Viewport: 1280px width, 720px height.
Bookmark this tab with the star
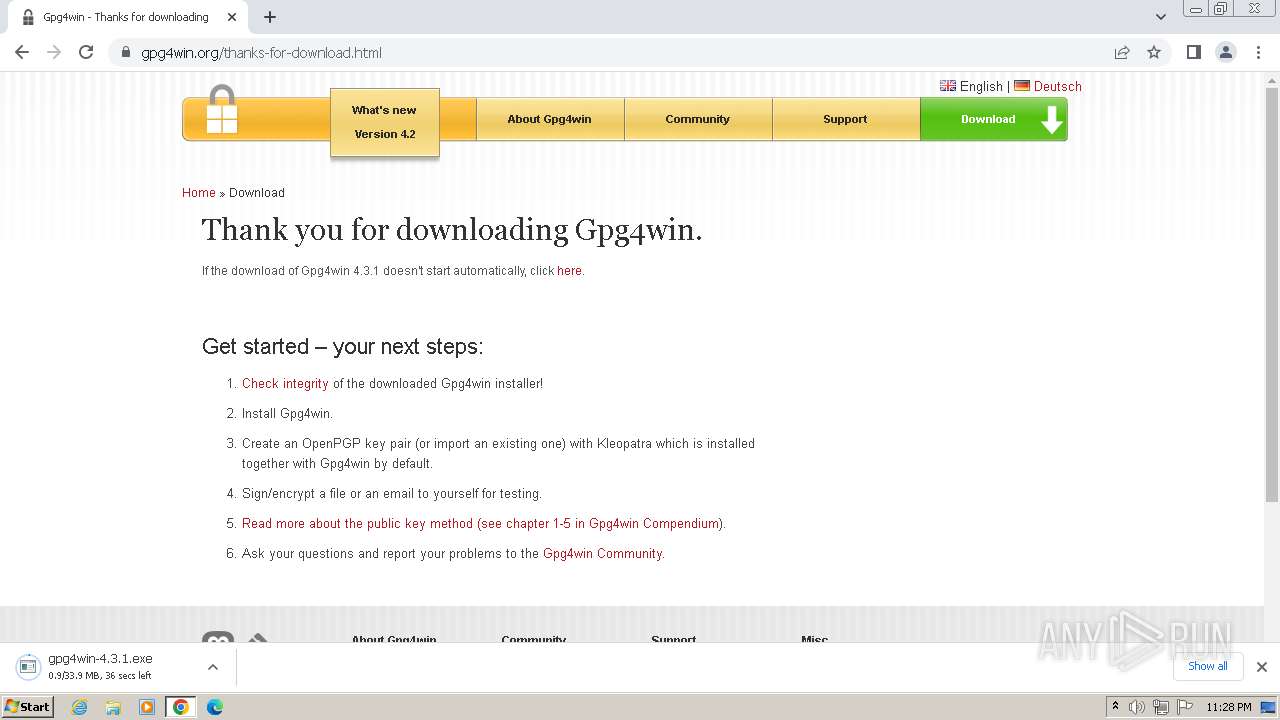1154,52
